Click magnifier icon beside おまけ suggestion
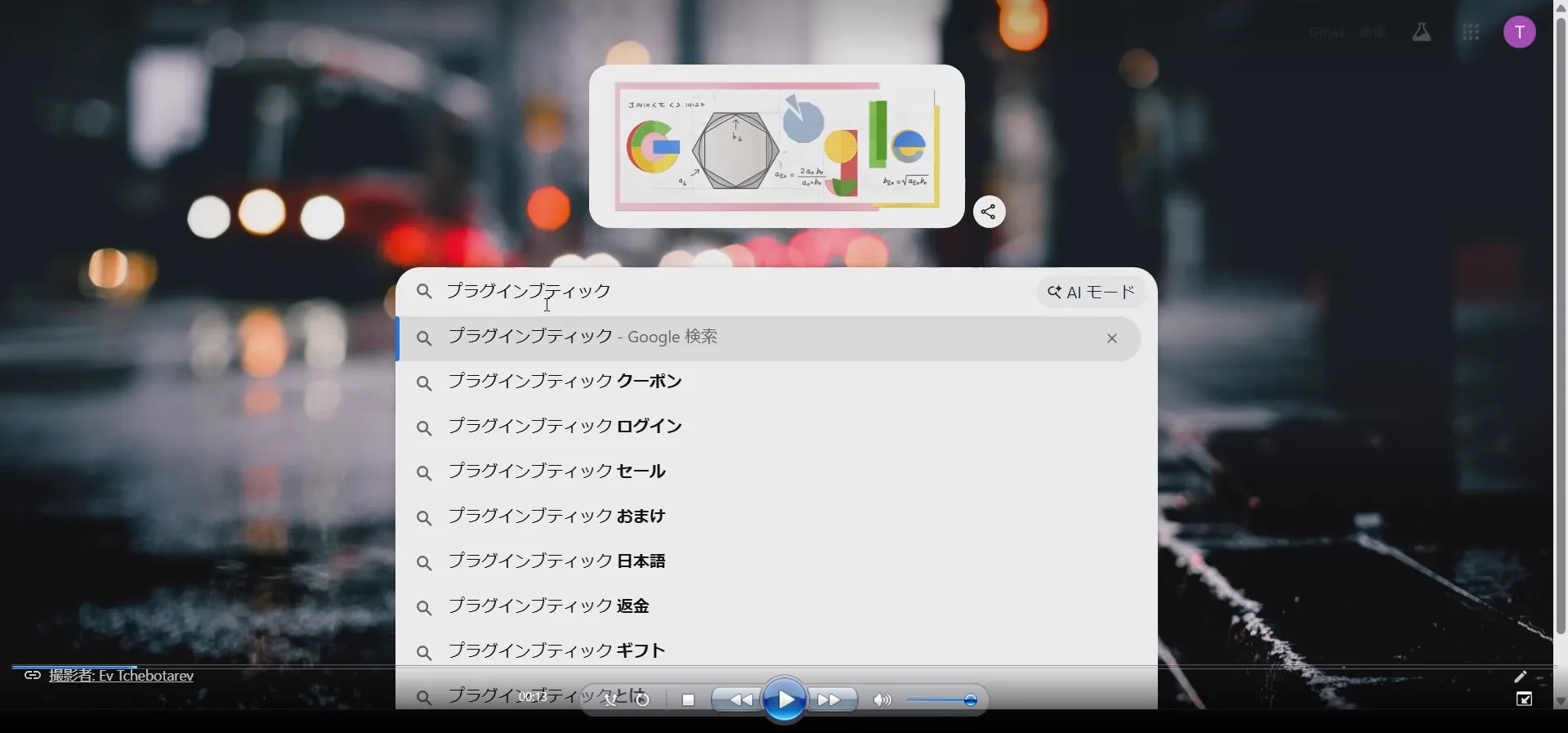This screenshot has height=733, width=1568. pyautogui.click(x=424, y=518)
